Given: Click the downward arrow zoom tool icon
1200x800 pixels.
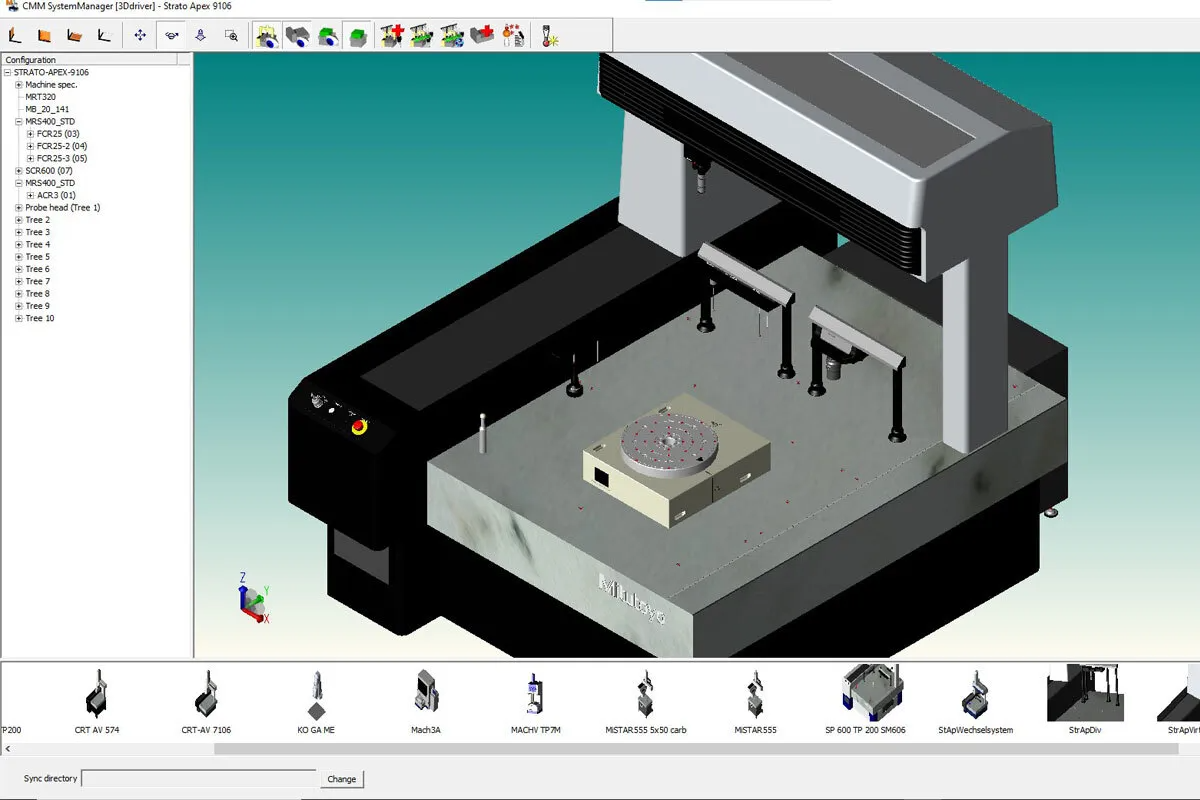Looking at the screenshot, I should (x=200, y=36).
